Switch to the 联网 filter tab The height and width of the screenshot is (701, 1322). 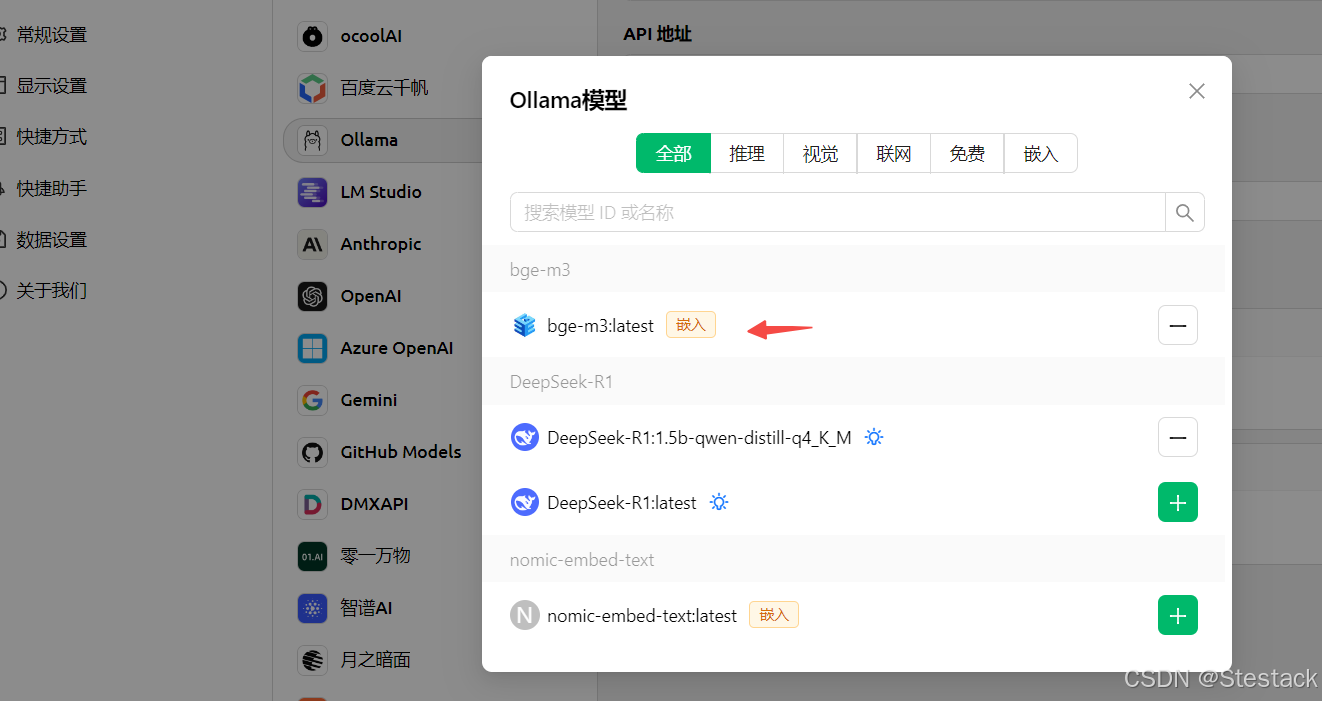(x=894, y=153)
